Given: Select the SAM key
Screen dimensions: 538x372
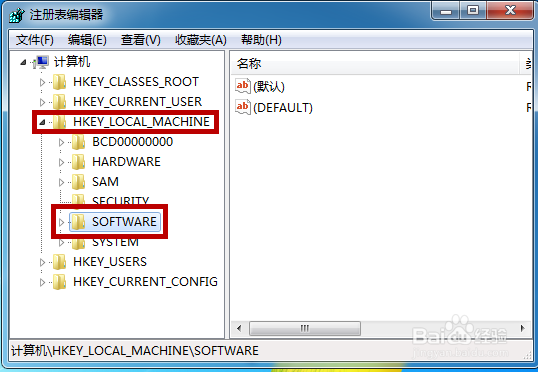Looking at the screenshot, I should point(105,182).
